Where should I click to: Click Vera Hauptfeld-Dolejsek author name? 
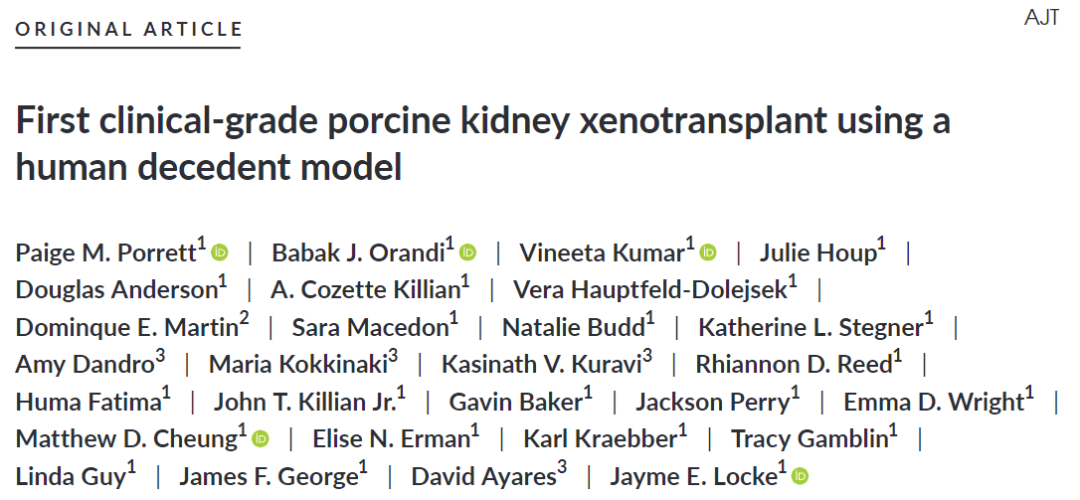point(650,291)
